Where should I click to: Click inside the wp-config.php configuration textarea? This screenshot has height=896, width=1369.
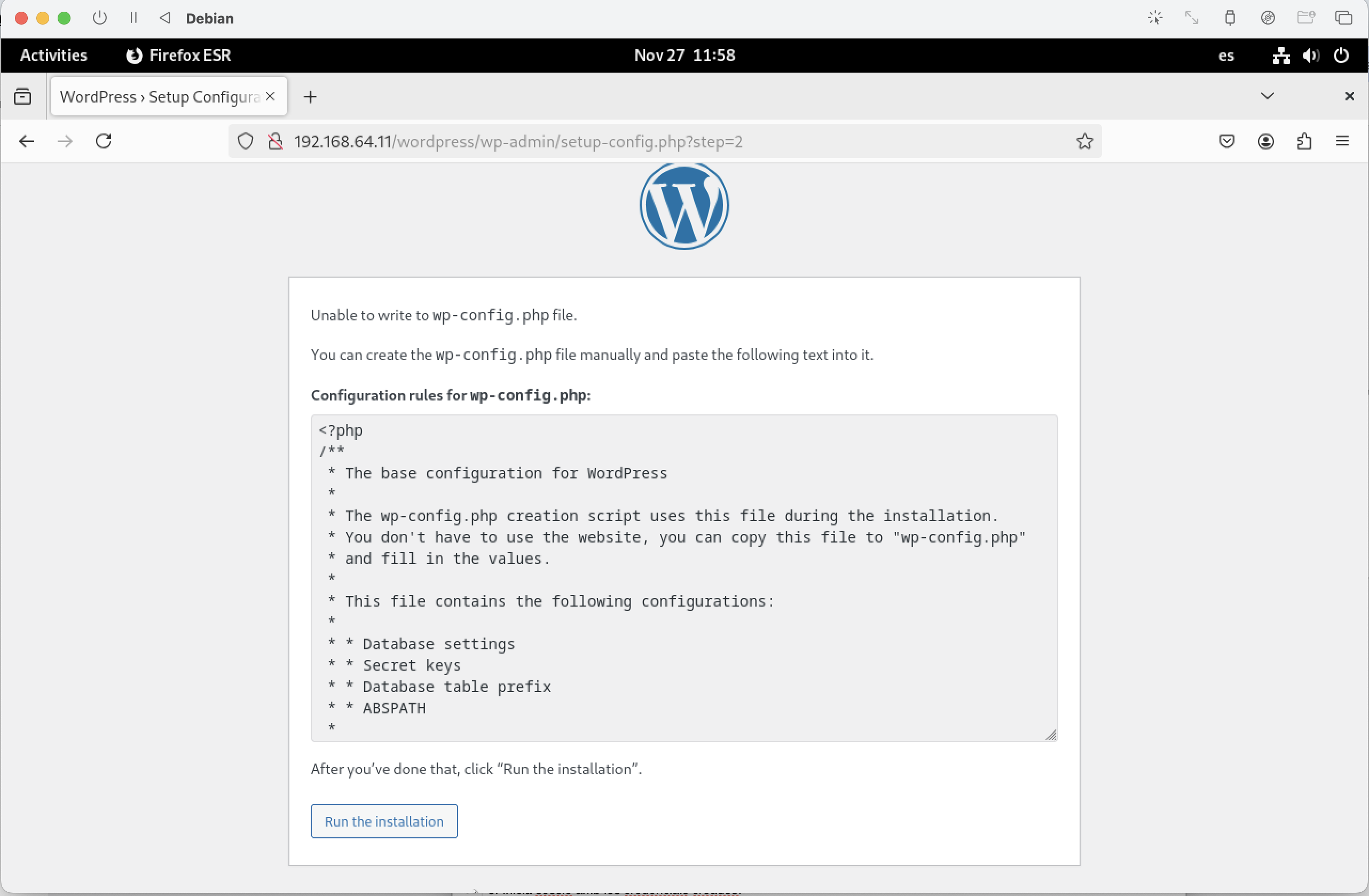click(684, 578)
